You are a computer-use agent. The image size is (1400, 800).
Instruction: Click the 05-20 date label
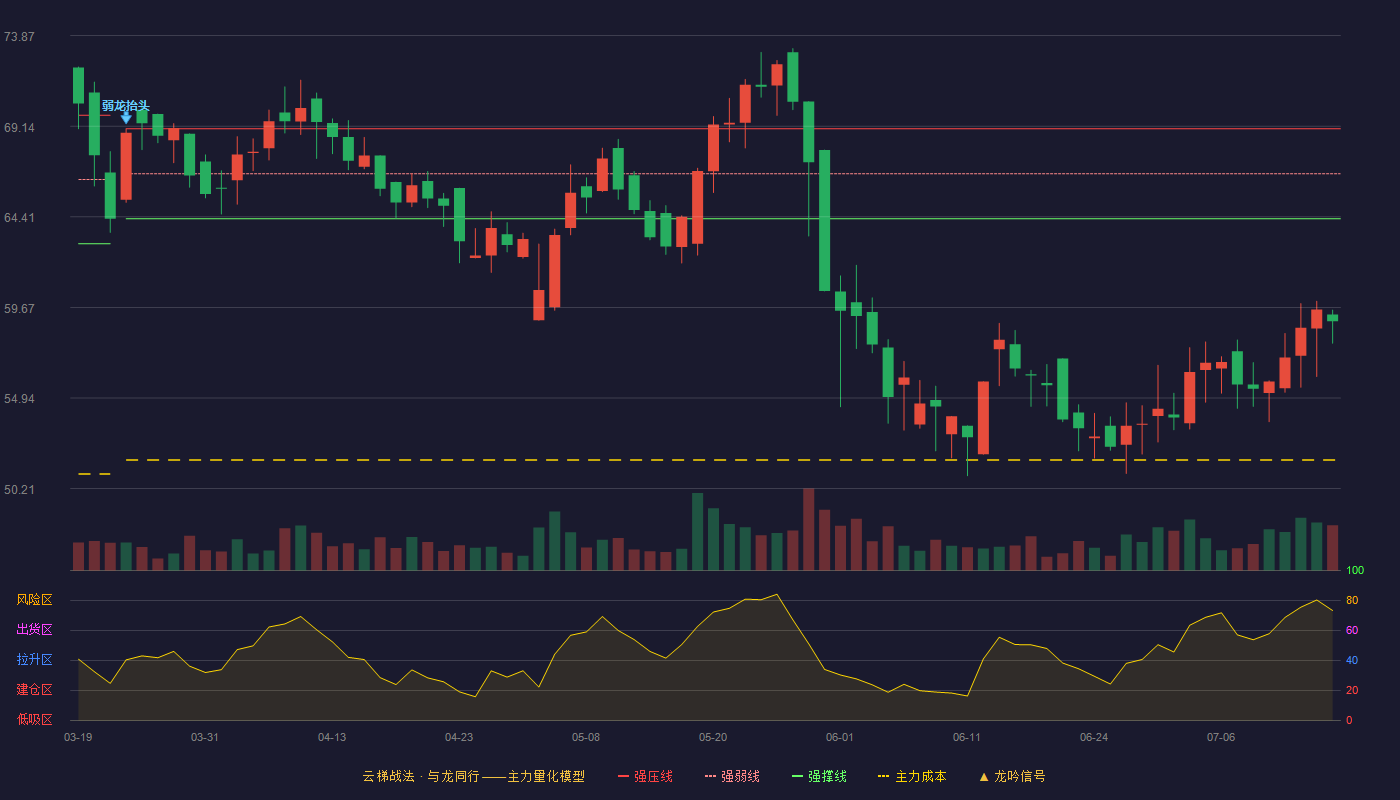click(x=713, y=737)
